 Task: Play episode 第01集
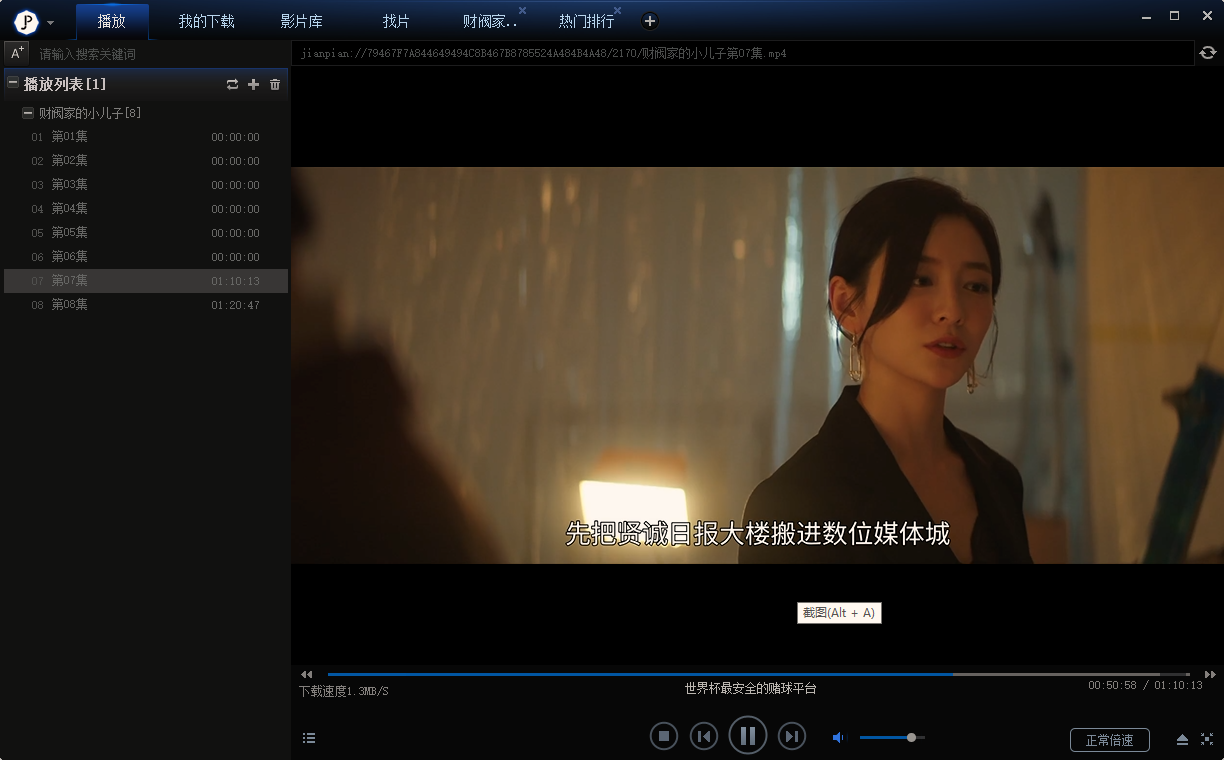pyautogui.click(x=145, y=137)
